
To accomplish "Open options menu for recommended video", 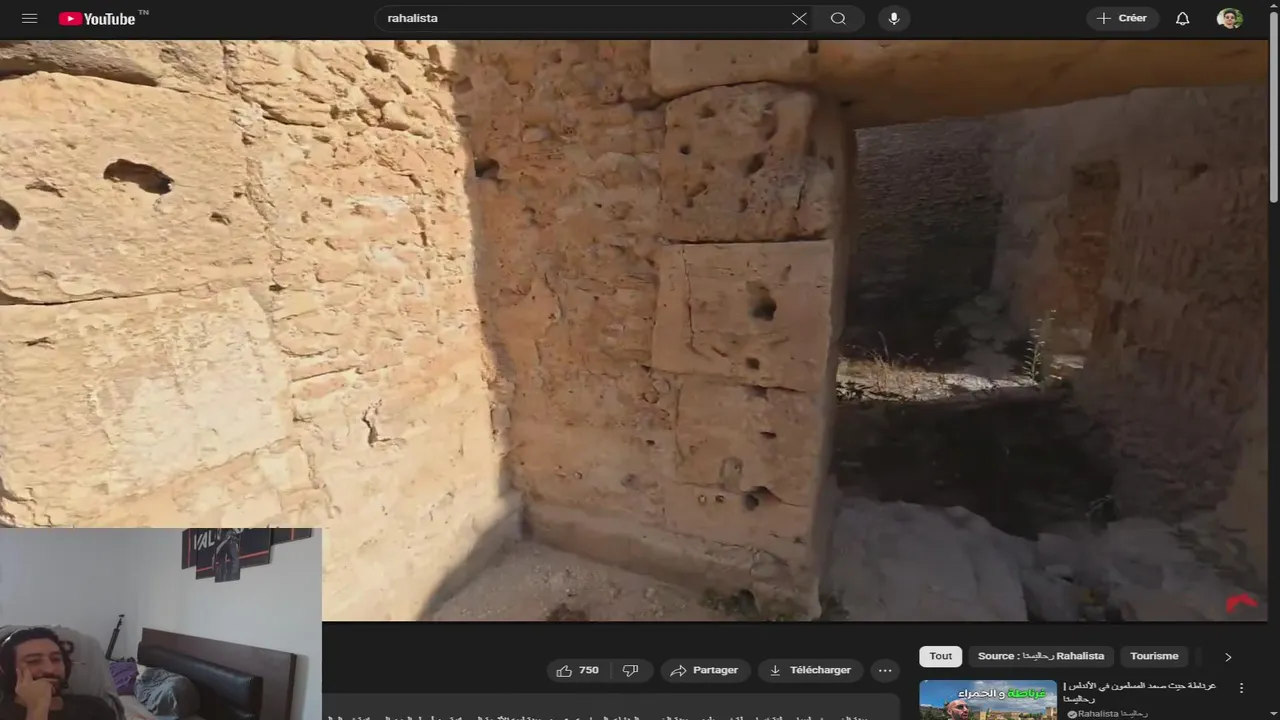I will pyautogui.click(x=1241, y=688).
